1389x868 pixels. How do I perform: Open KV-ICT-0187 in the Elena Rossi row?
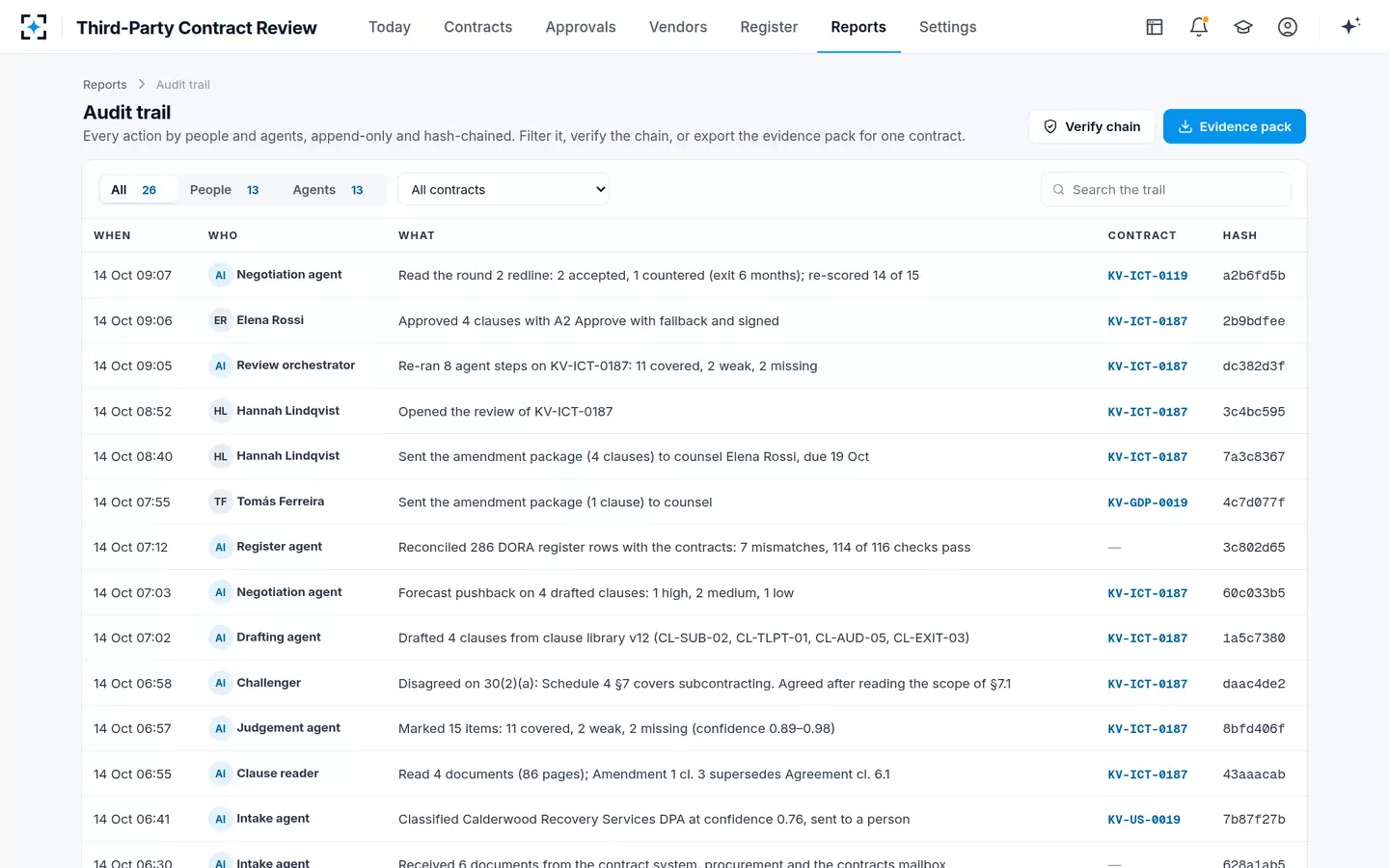tap(1148, 321)
